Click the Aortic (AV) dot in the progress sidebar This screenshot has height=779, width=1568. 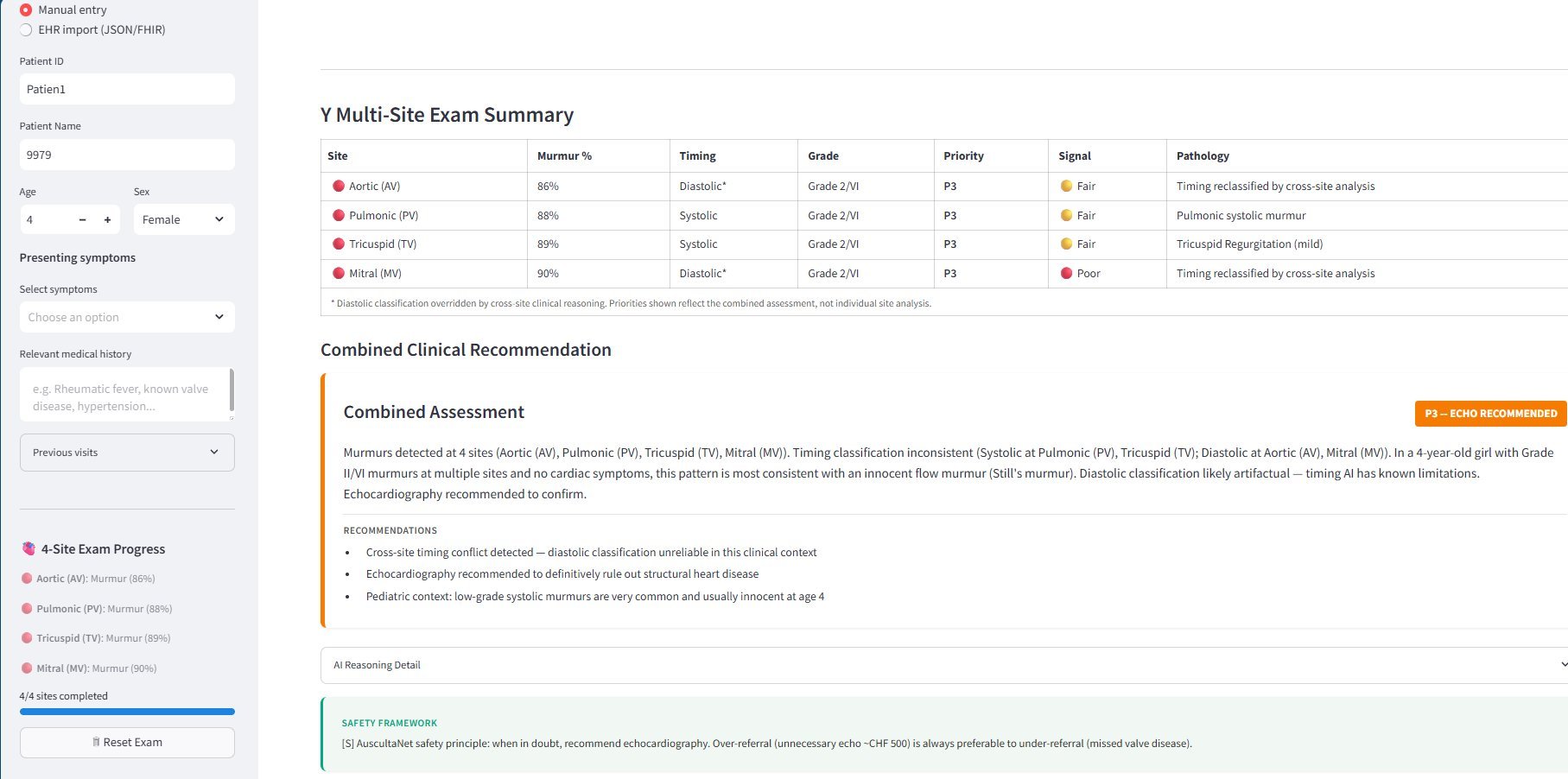25,579
